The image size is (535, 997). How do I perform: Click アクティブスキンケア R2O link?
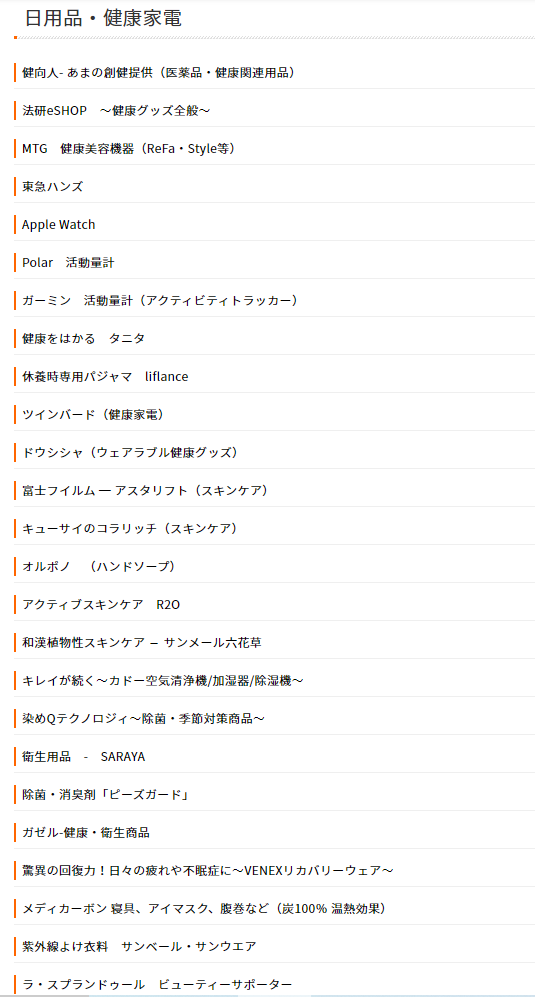[x=101, y=605]
